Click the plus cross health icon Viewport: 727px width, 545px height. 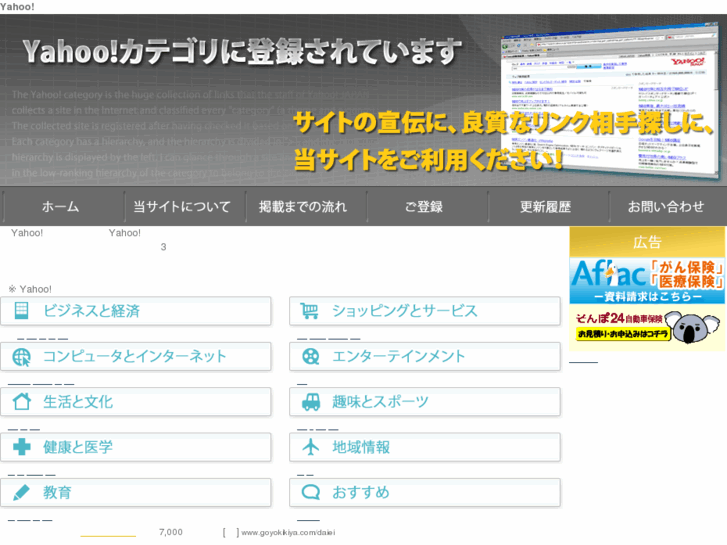(21, 447)
